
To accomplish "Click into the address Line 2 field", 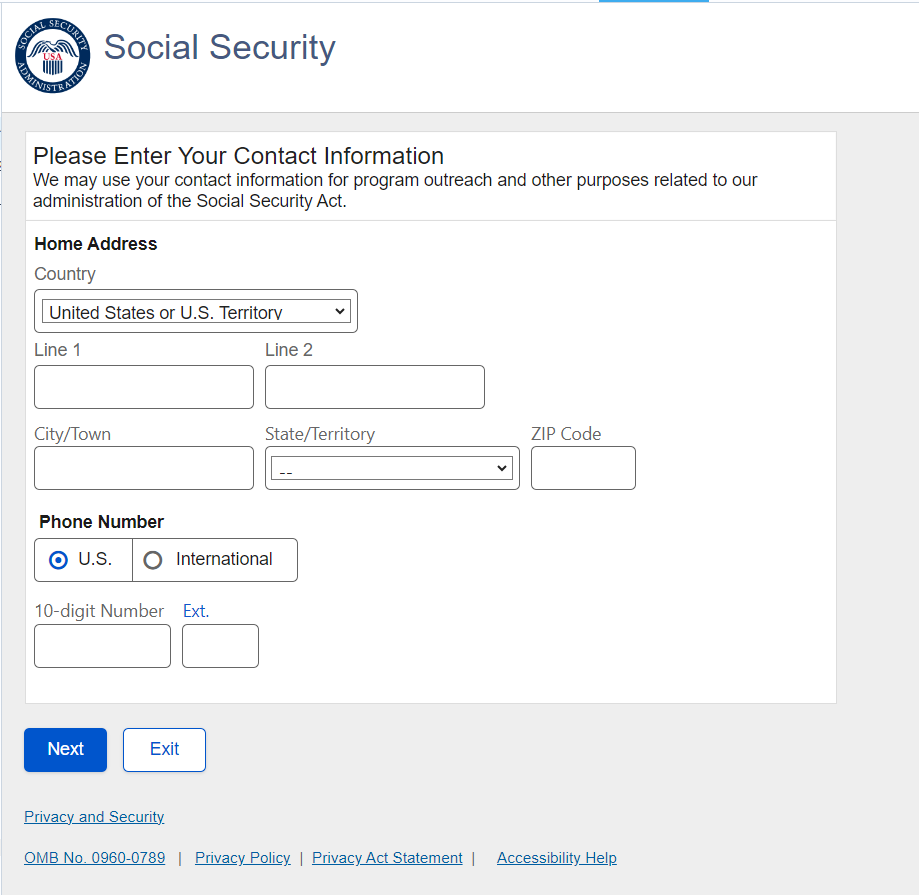I will coord(375,387).
